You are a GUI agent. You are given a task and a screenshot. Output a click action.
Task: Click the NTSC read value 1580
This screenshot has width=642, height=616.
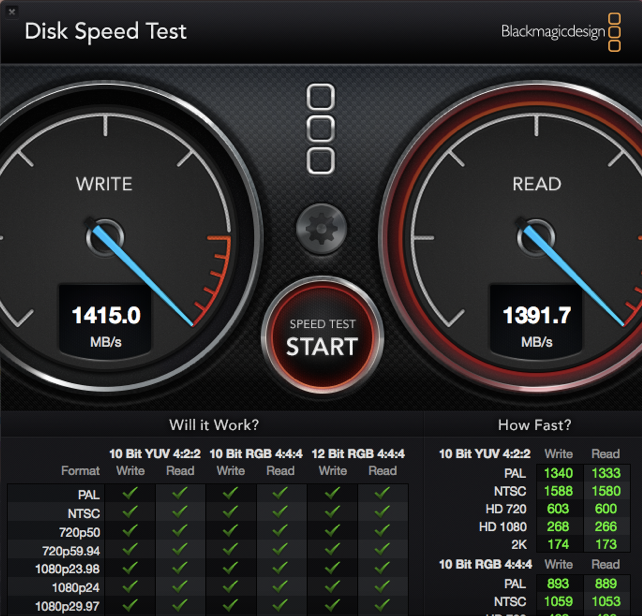tap(606, 491)
